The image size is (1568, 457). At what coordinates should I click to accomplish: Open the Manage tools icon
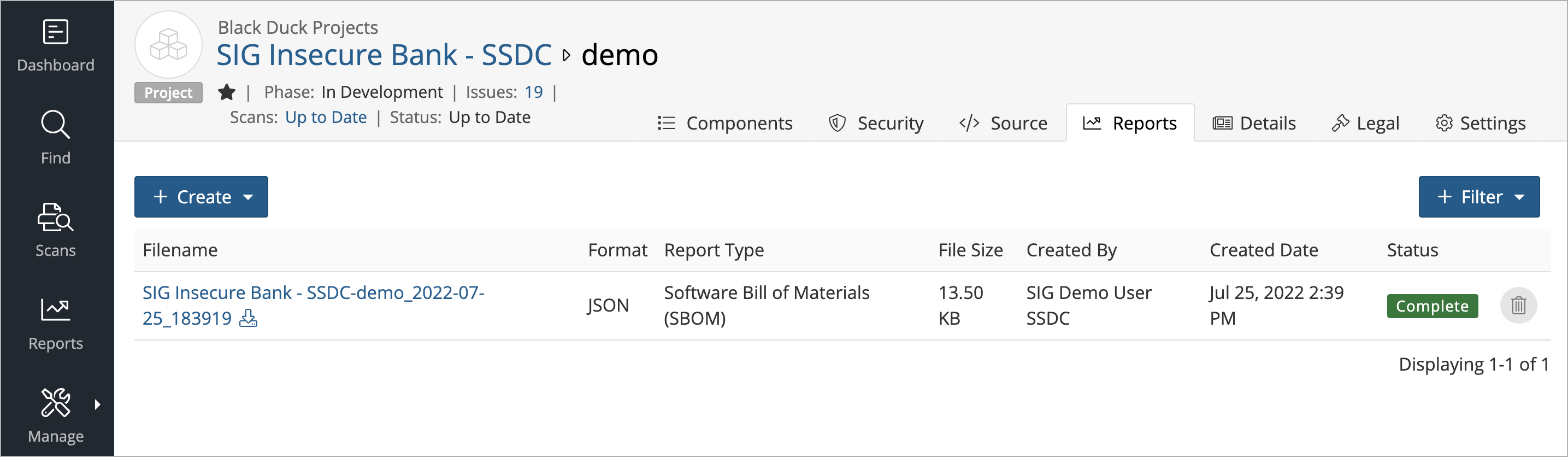pos(55,403)
